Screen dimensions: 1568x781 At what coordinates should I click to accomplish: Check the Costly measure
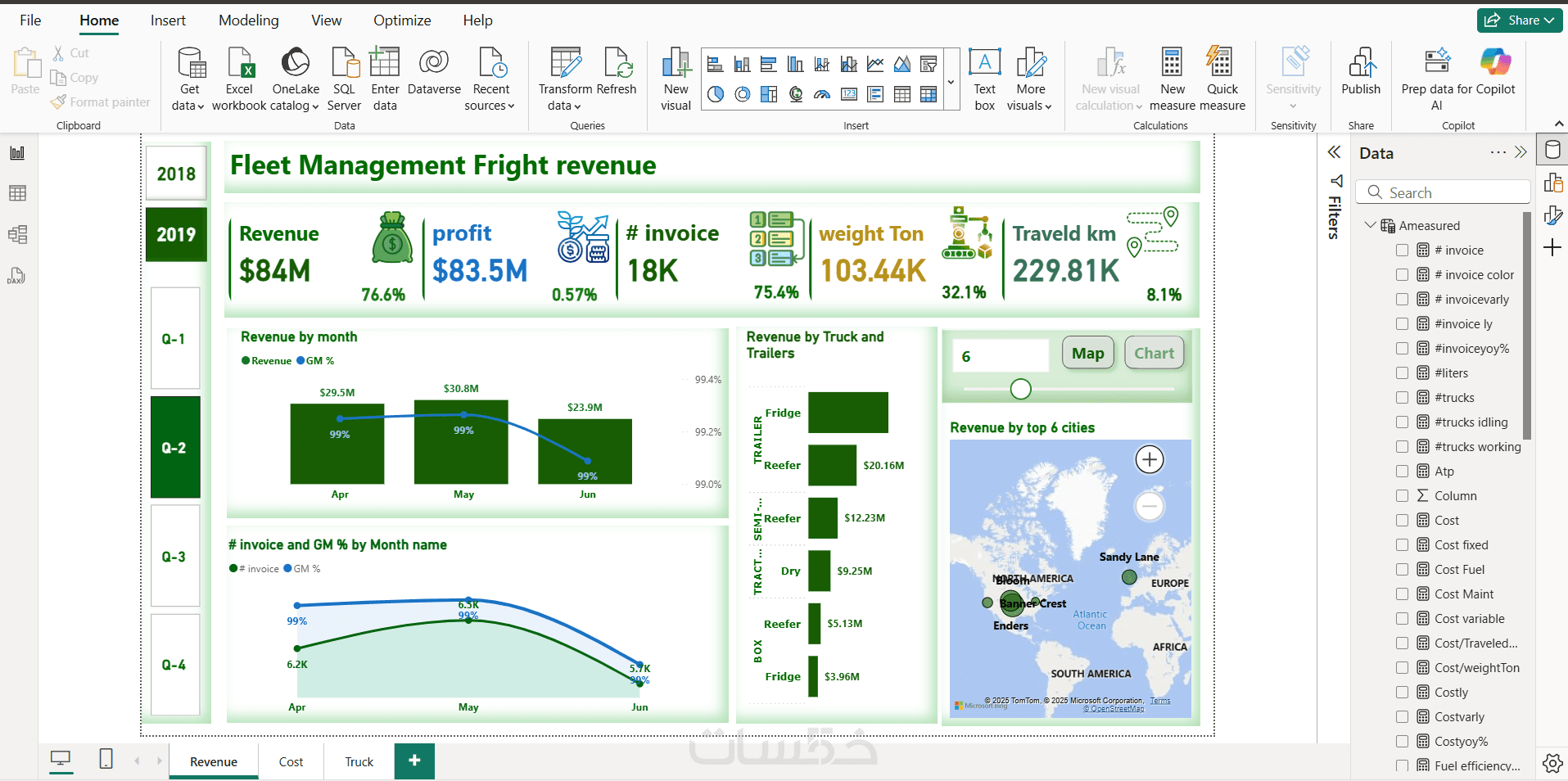click(1403, 693)
